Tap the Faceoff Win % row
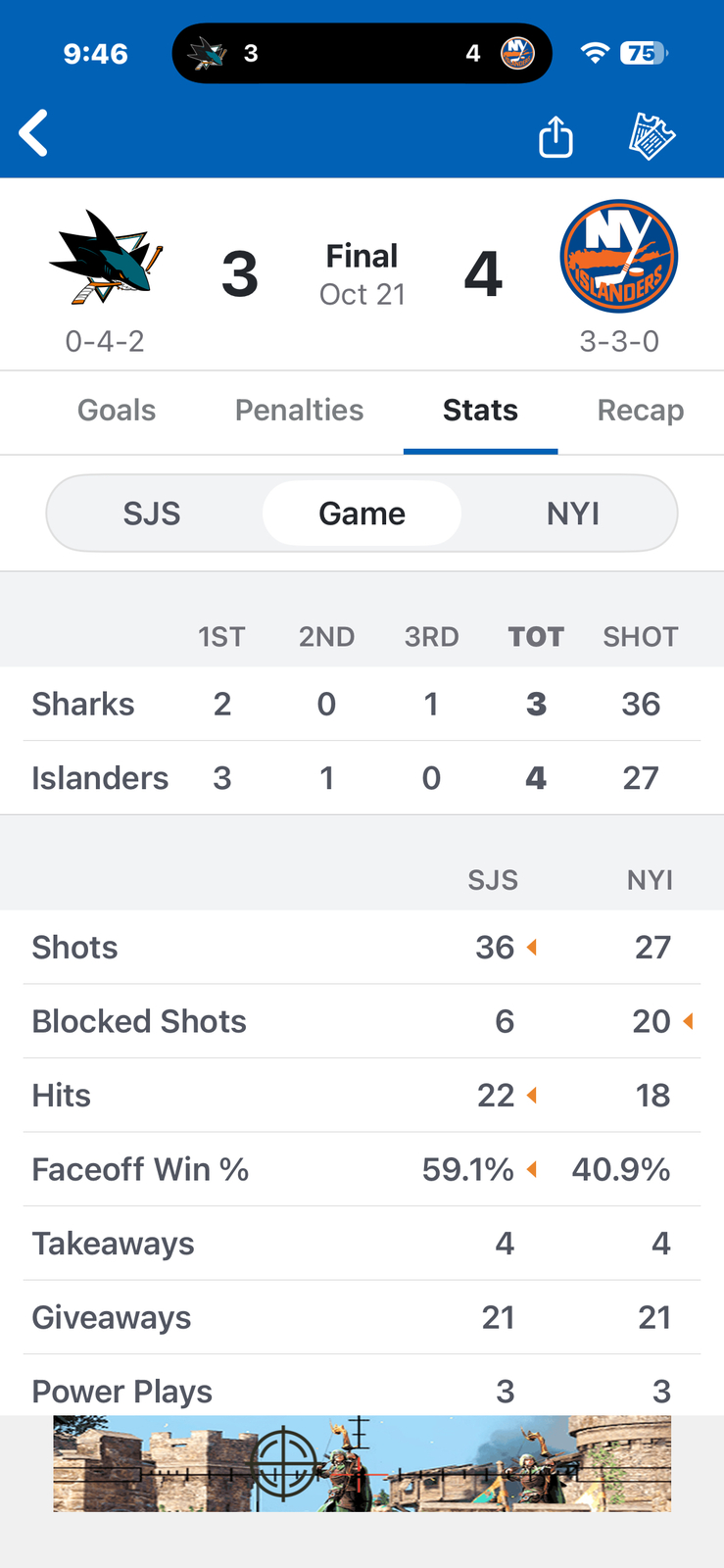Image resolution: width=724 pixels, height=1568 pixels. 362,1169
